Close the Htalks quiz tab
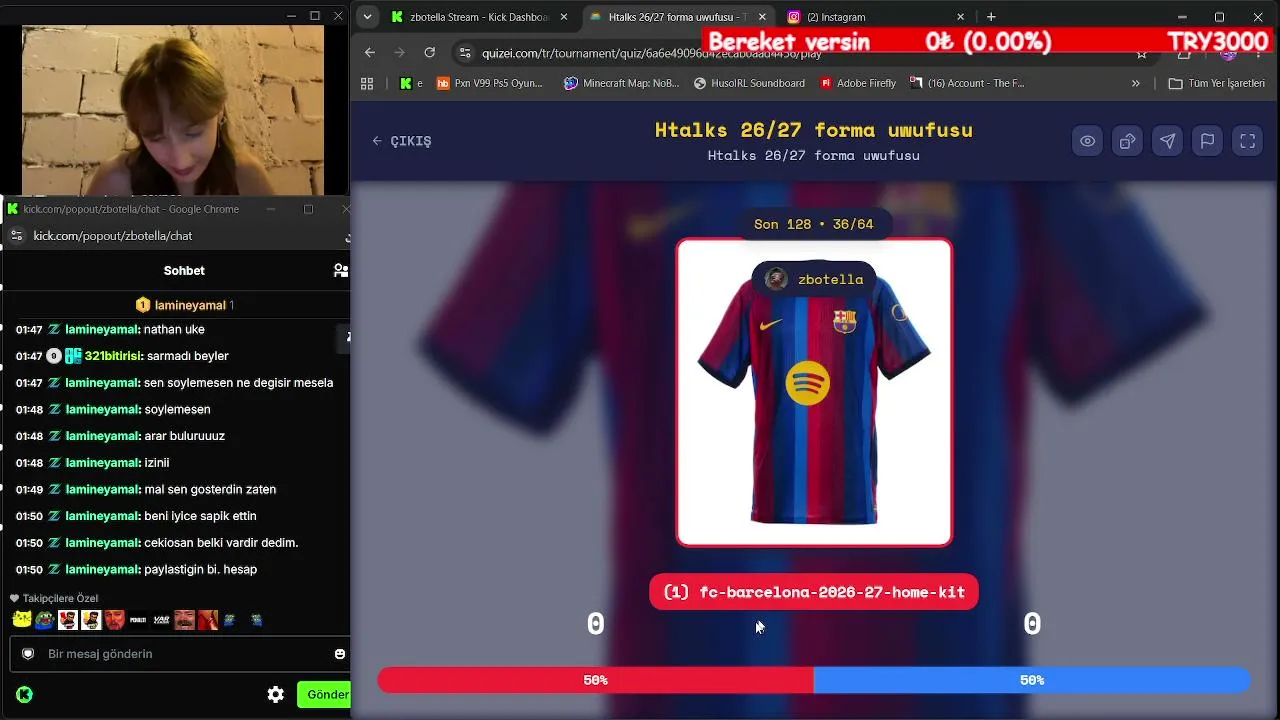1280x720 pixels. click(763, 17)
